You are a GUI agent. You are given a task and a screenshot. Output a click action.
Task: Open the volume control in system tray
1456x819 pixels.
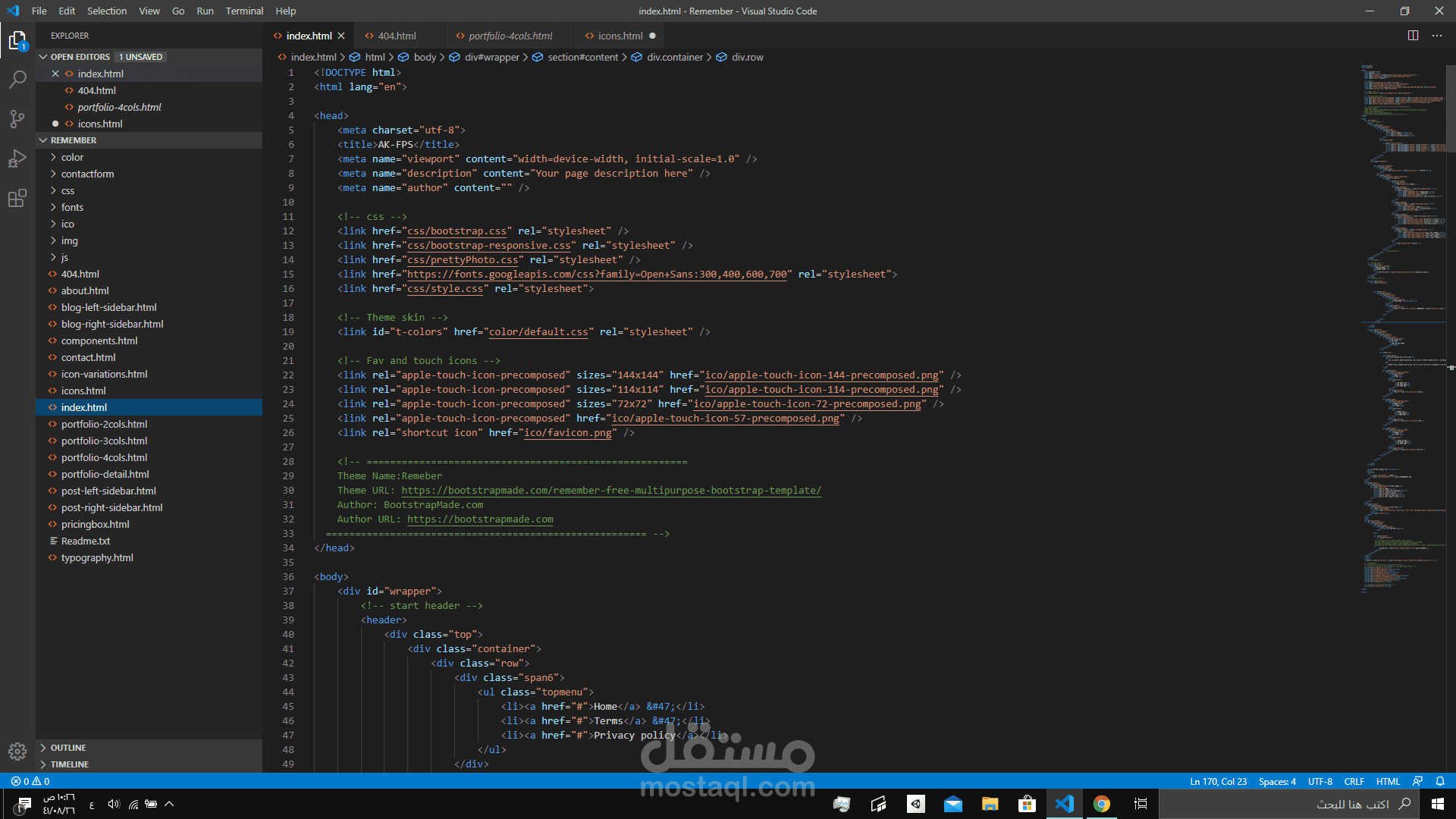pos(114,804)
